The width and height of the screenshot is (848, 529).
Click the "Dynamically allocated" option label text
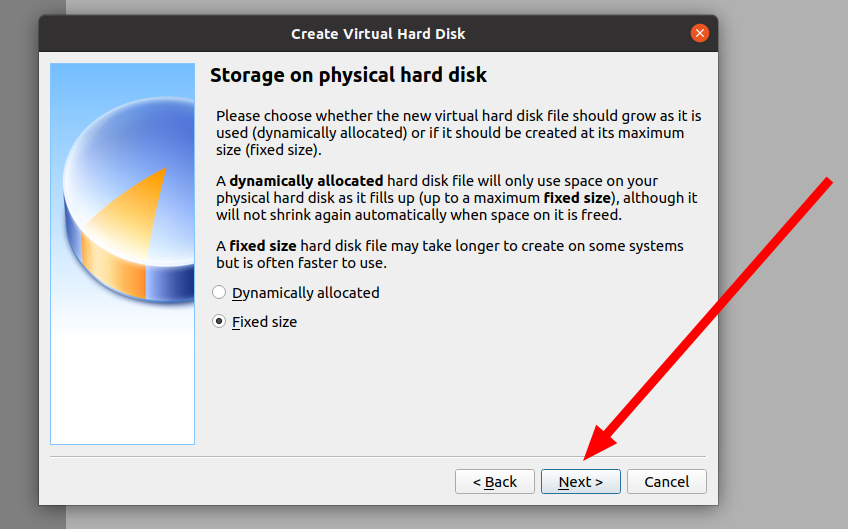(x=305, y=293)
